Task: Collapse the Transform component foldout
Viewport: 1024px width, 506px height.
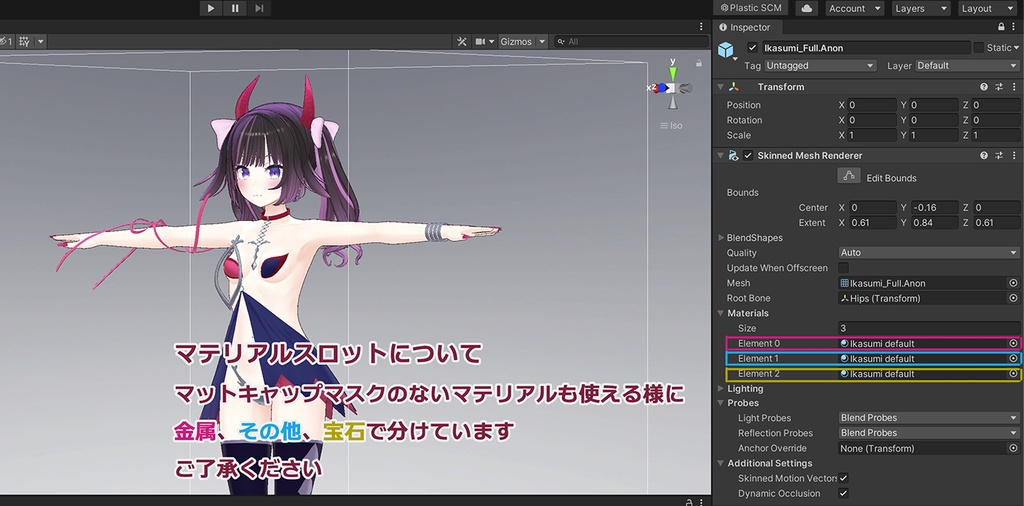Action: pos(720,87)
